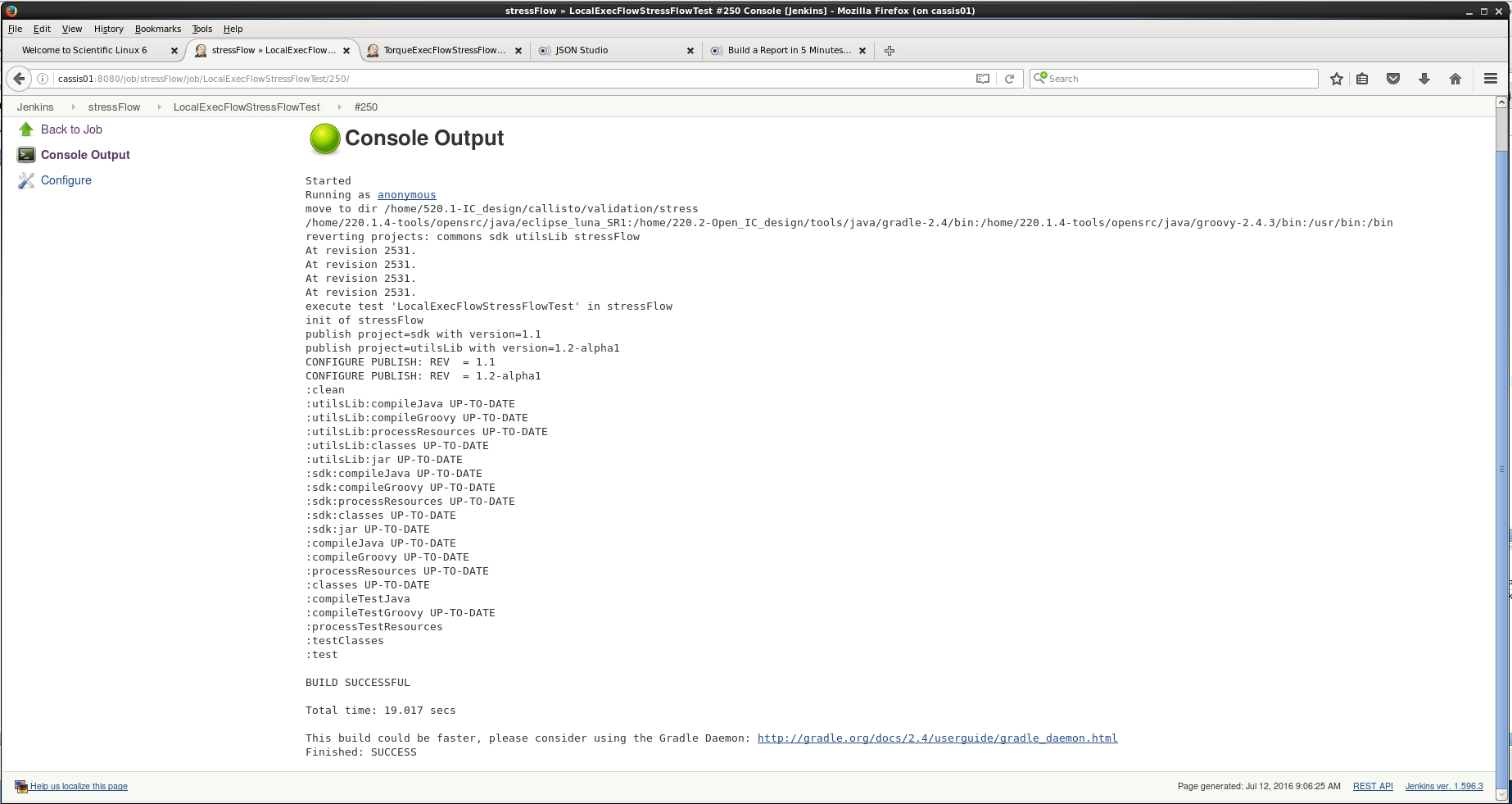Open the File menu
This screenshot has height=804, width=1512.
[15, 29]
